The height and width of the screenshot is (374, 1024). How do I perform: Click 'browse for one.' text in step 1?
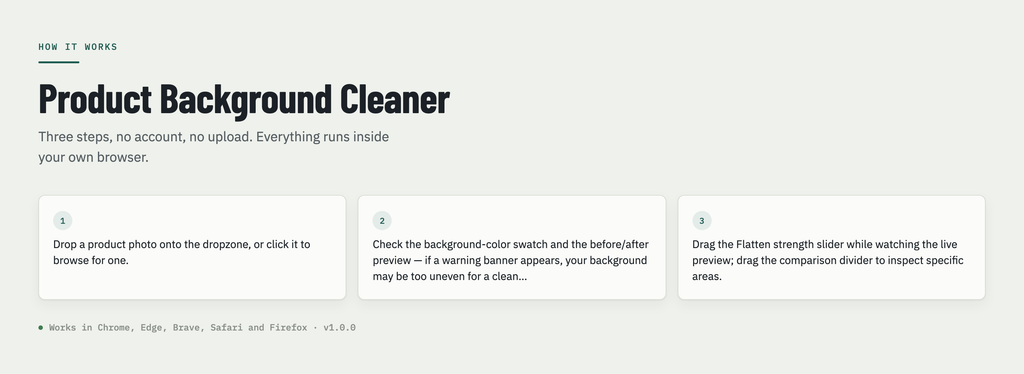91,260
